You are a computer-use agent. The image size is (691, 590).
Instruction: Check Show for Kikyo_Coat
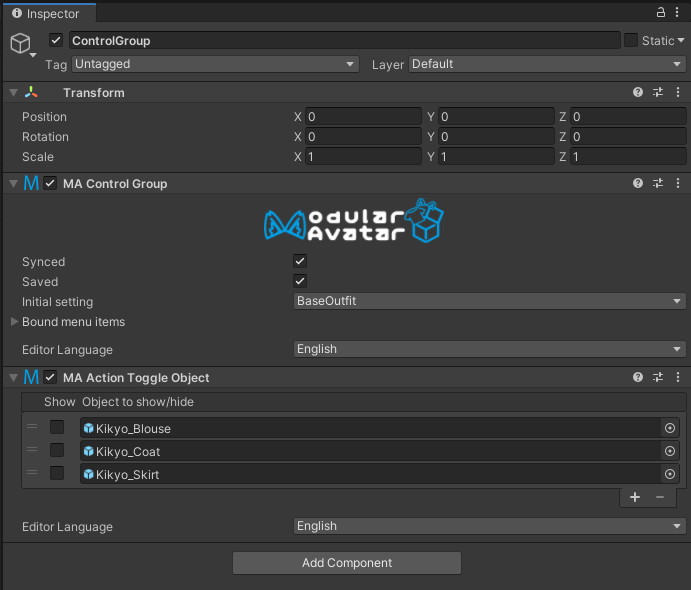tap(57, 450)
